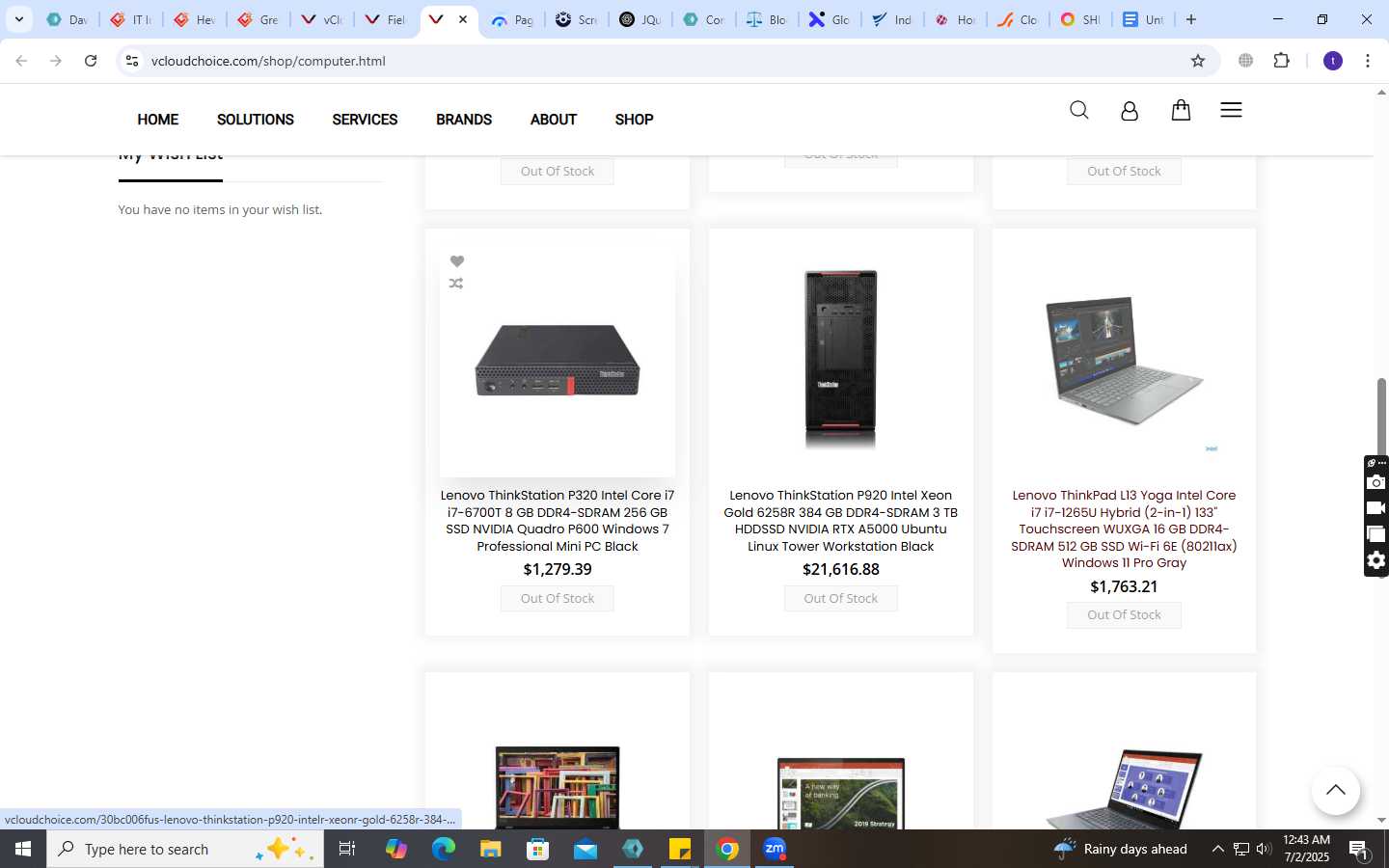Open the shopping bag cart icon
The height and width of the screenshot is (868, 1389).
coord(1181,110)
